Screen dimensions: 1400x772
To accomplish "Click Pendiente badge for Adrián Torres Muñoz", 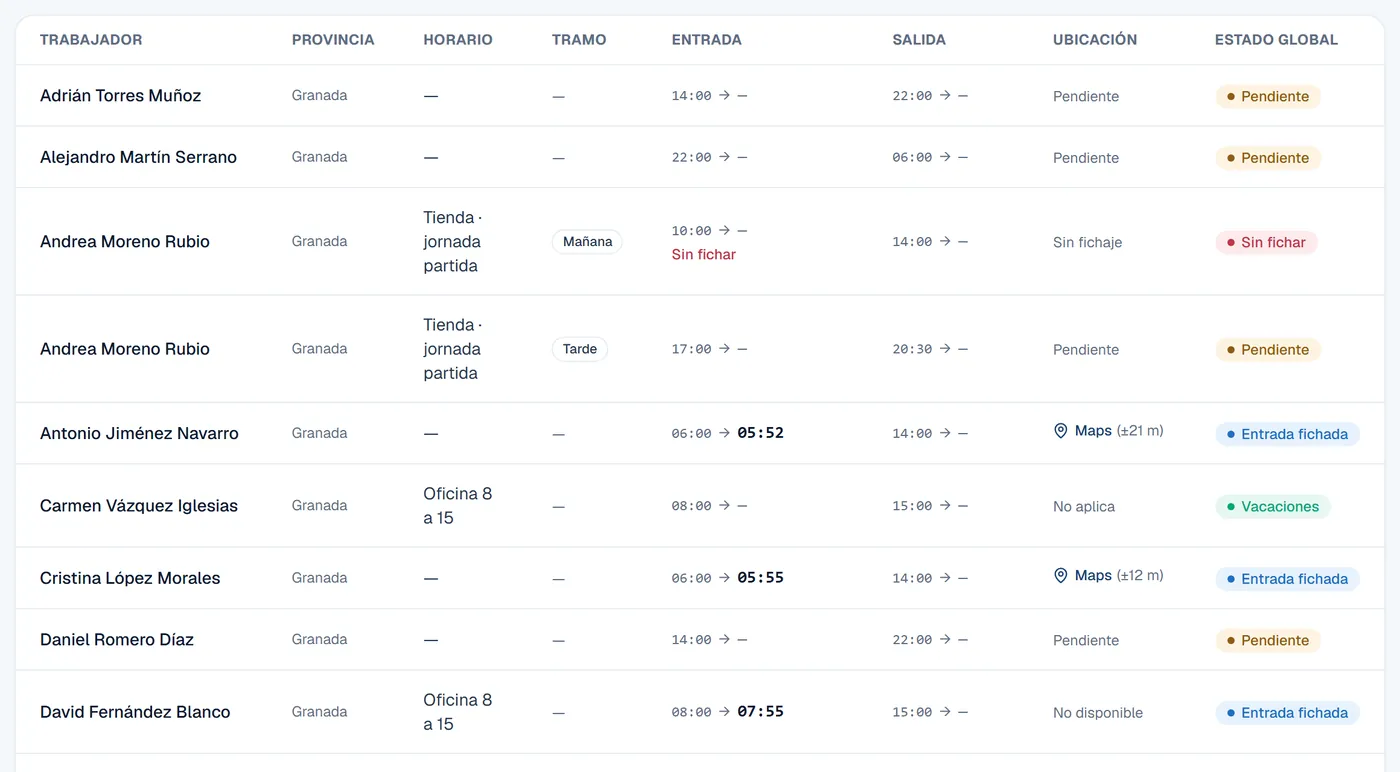I will (1268, 97).
